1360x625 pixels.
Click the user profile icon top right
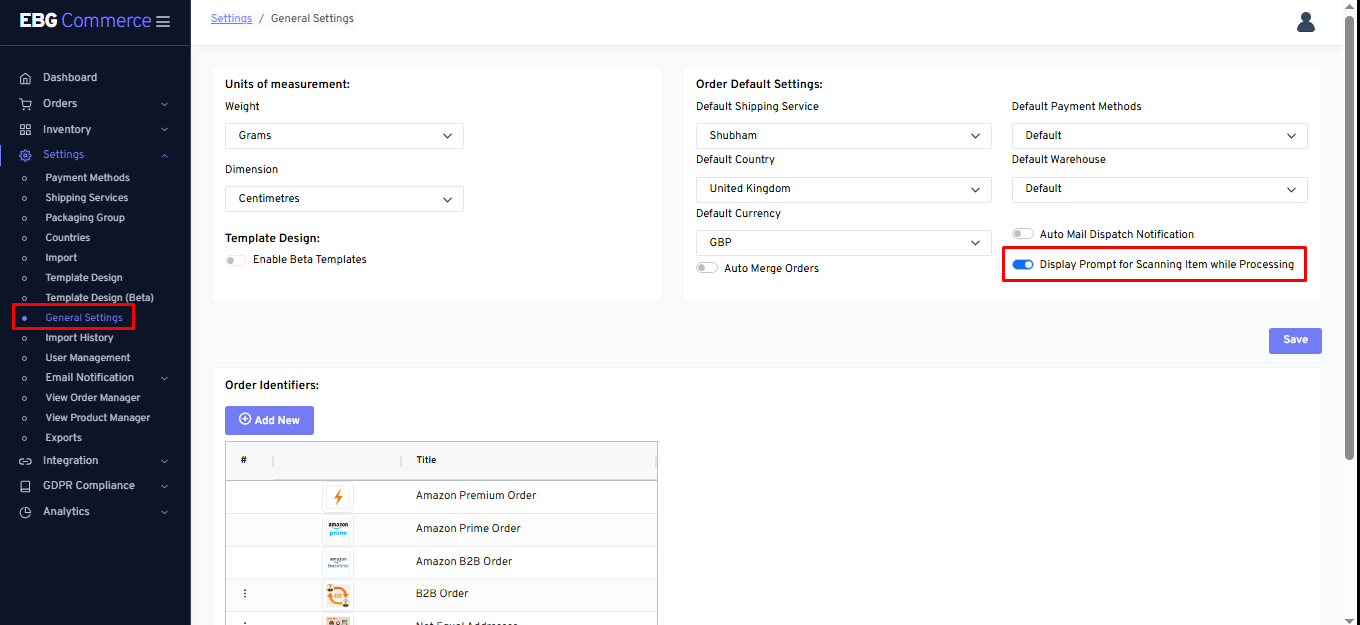[x=1306, y=21]
